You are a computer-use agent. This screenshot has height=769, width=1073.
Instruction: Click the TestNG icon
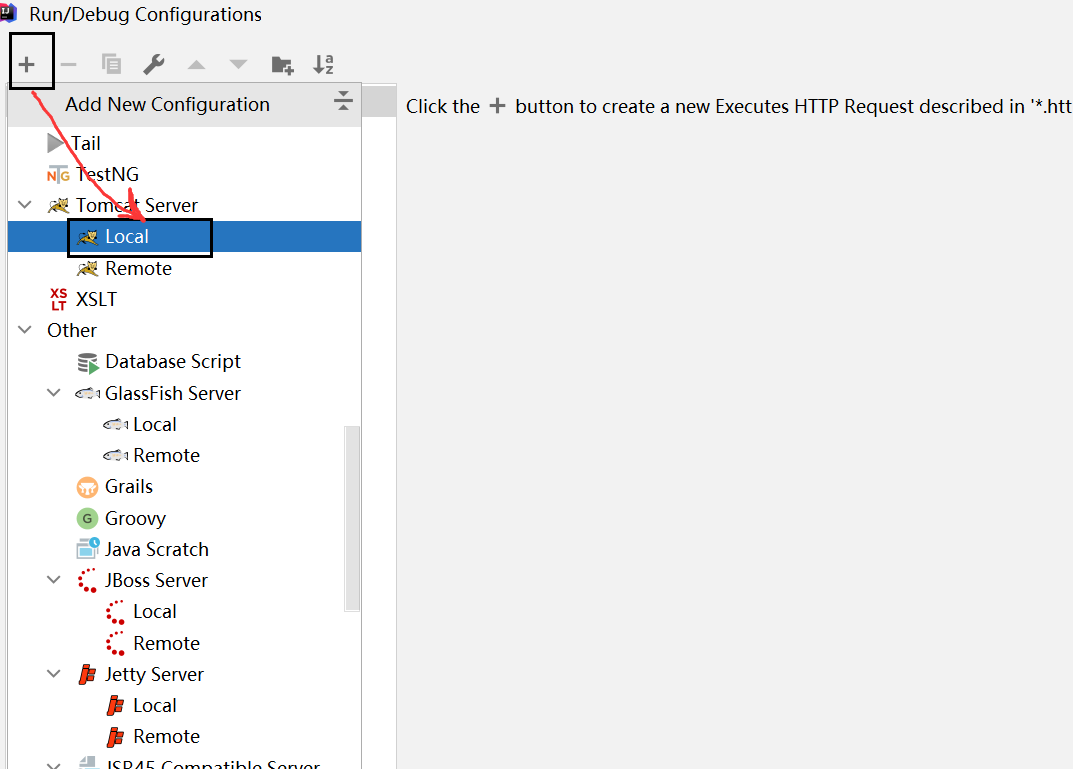pyautogui.click(x=58, y=175)
